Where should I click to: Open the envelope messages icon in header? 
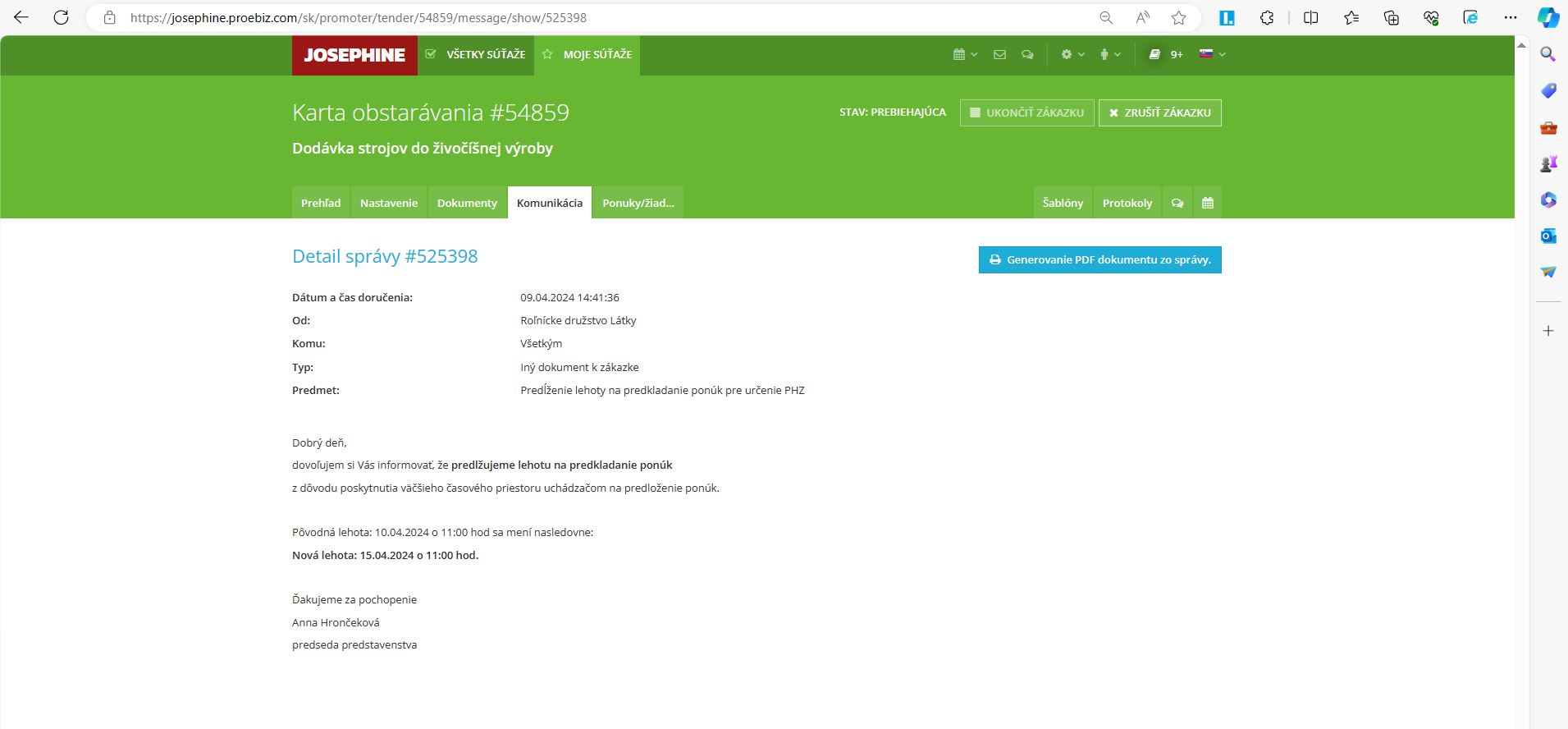tap(999, 55)
